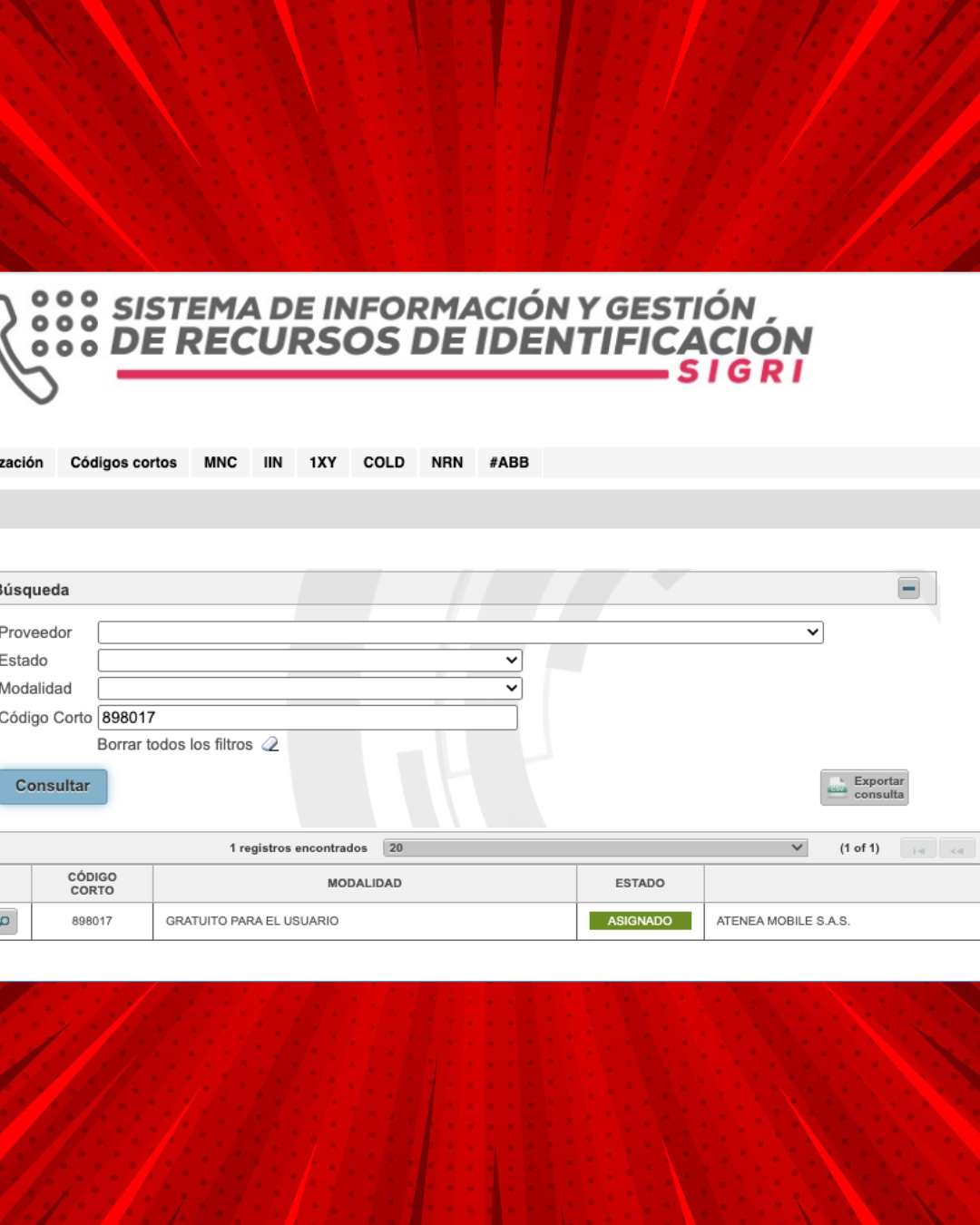980x1225 pixels.
Task: Switch to the MNC tab
Action: pos(220,462)
